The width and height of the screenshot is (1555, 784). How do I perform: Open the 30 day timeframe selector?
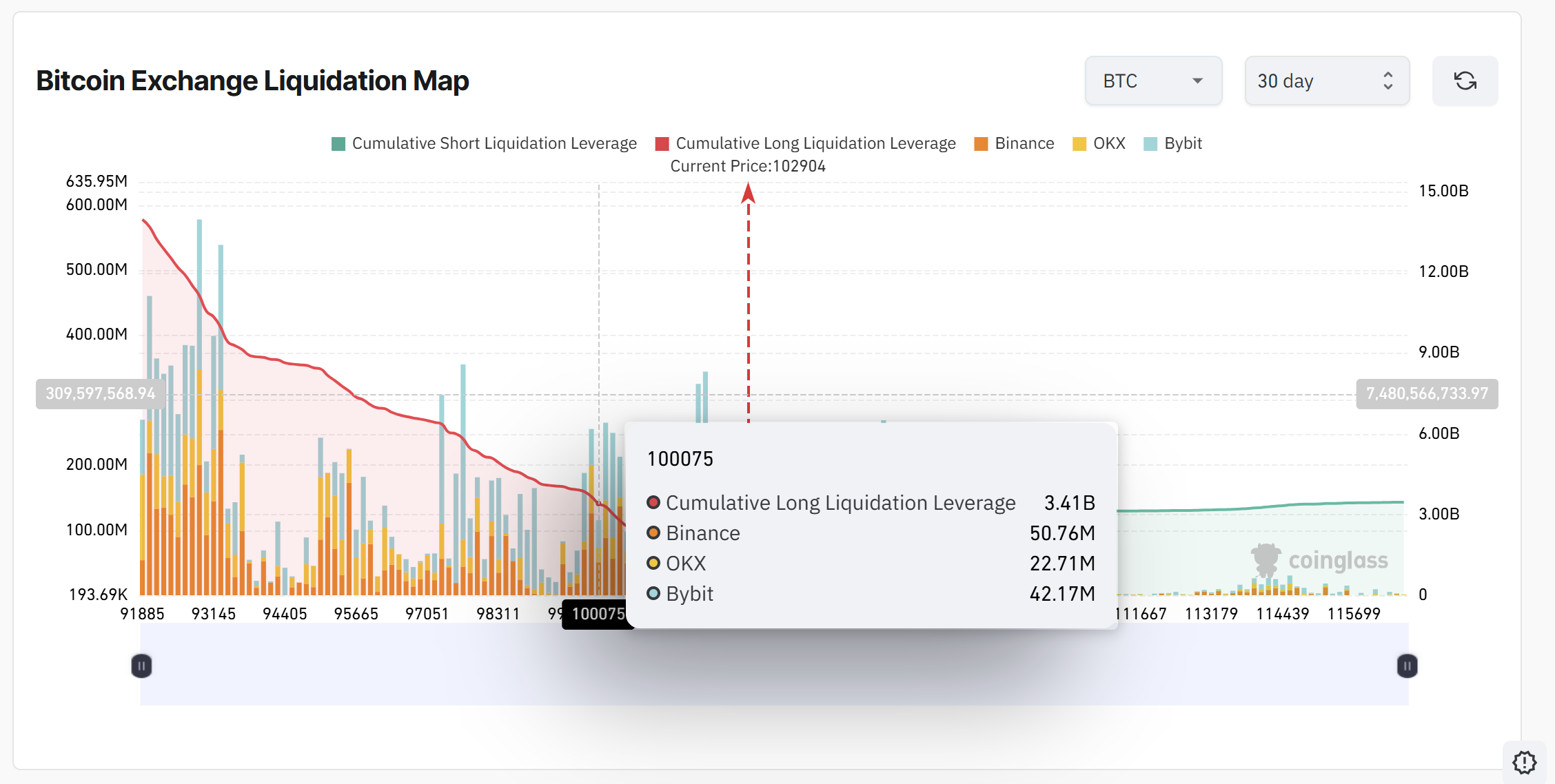coord(1325,81)
